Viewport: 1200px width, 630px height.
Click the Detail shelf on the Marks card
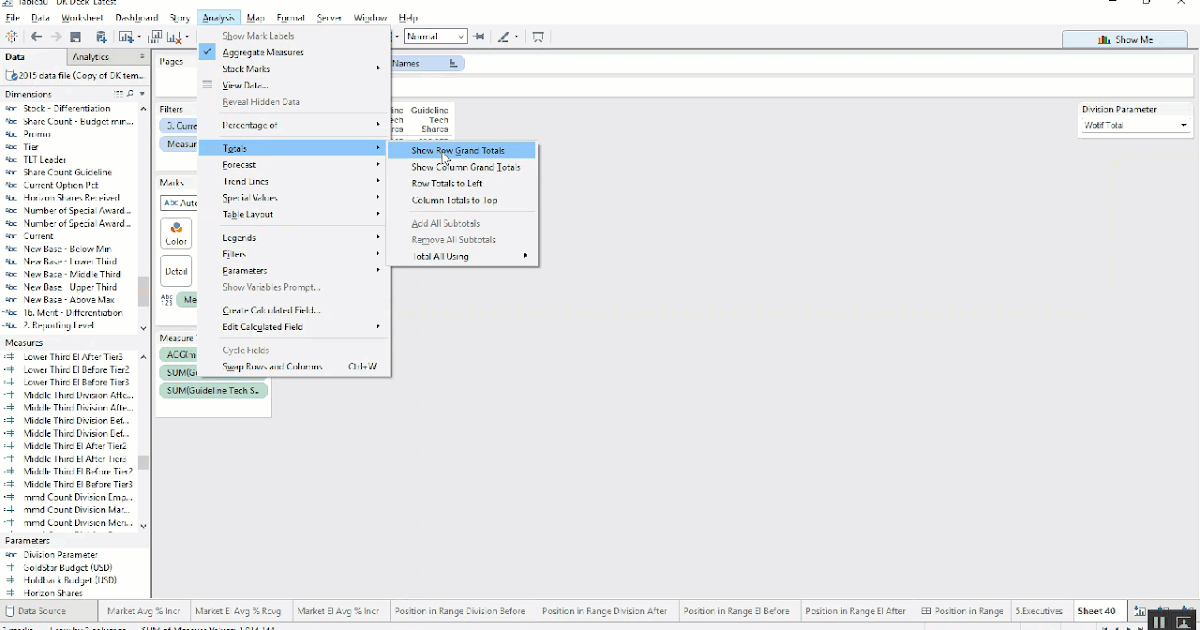click(x=176, y=270)
